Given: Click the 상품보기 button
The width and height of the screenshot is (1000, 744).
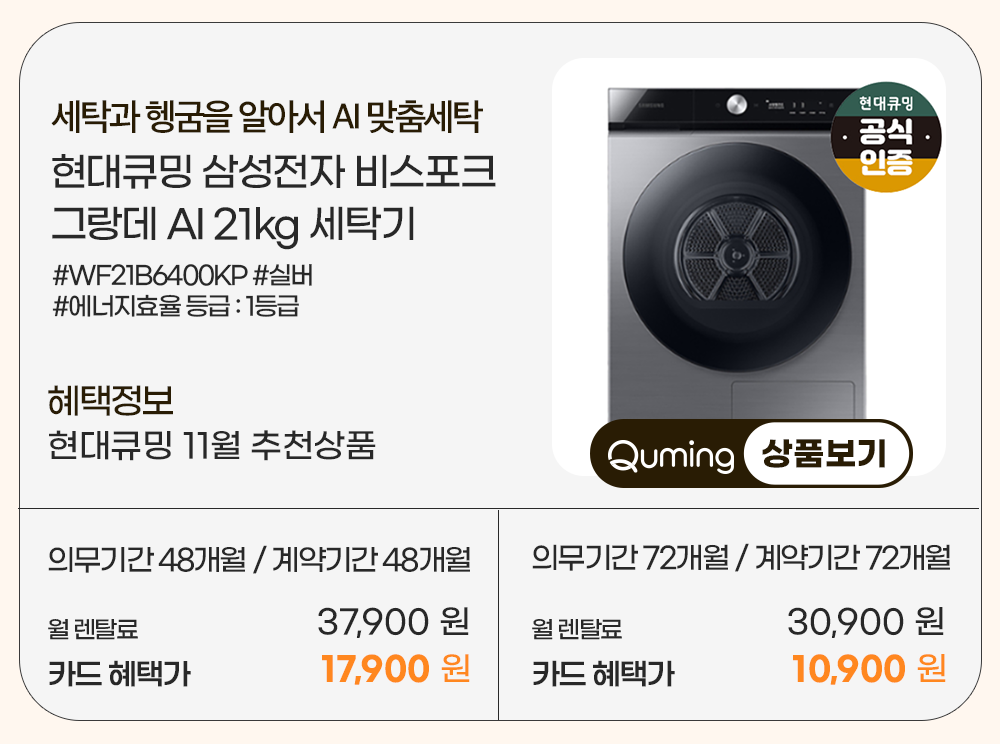Looking at the screenshot, I should (825, 454).
